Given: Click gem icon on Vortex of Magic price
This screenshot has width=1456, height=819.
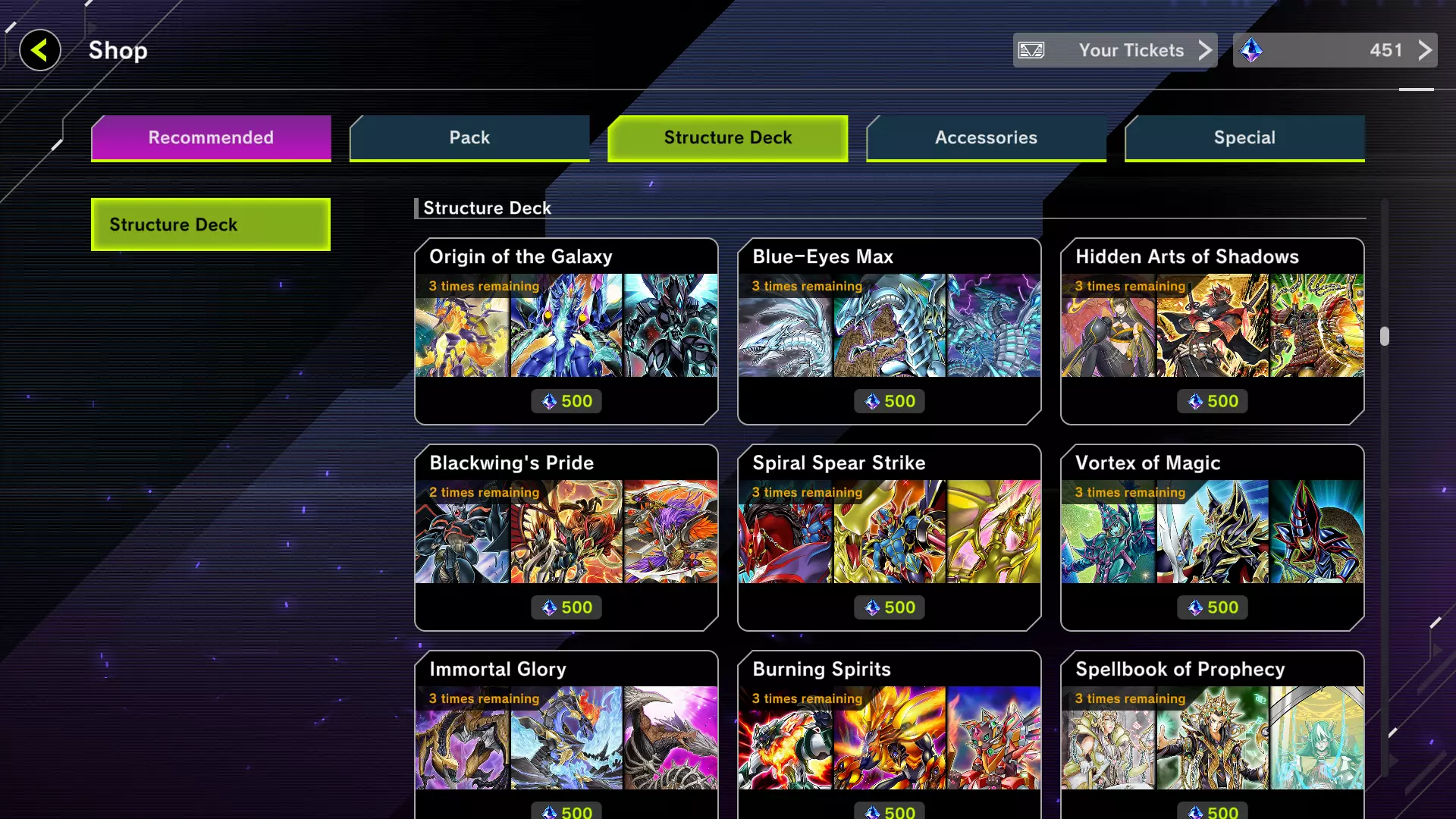Looking at the screenshot, I should (1195, 608).
